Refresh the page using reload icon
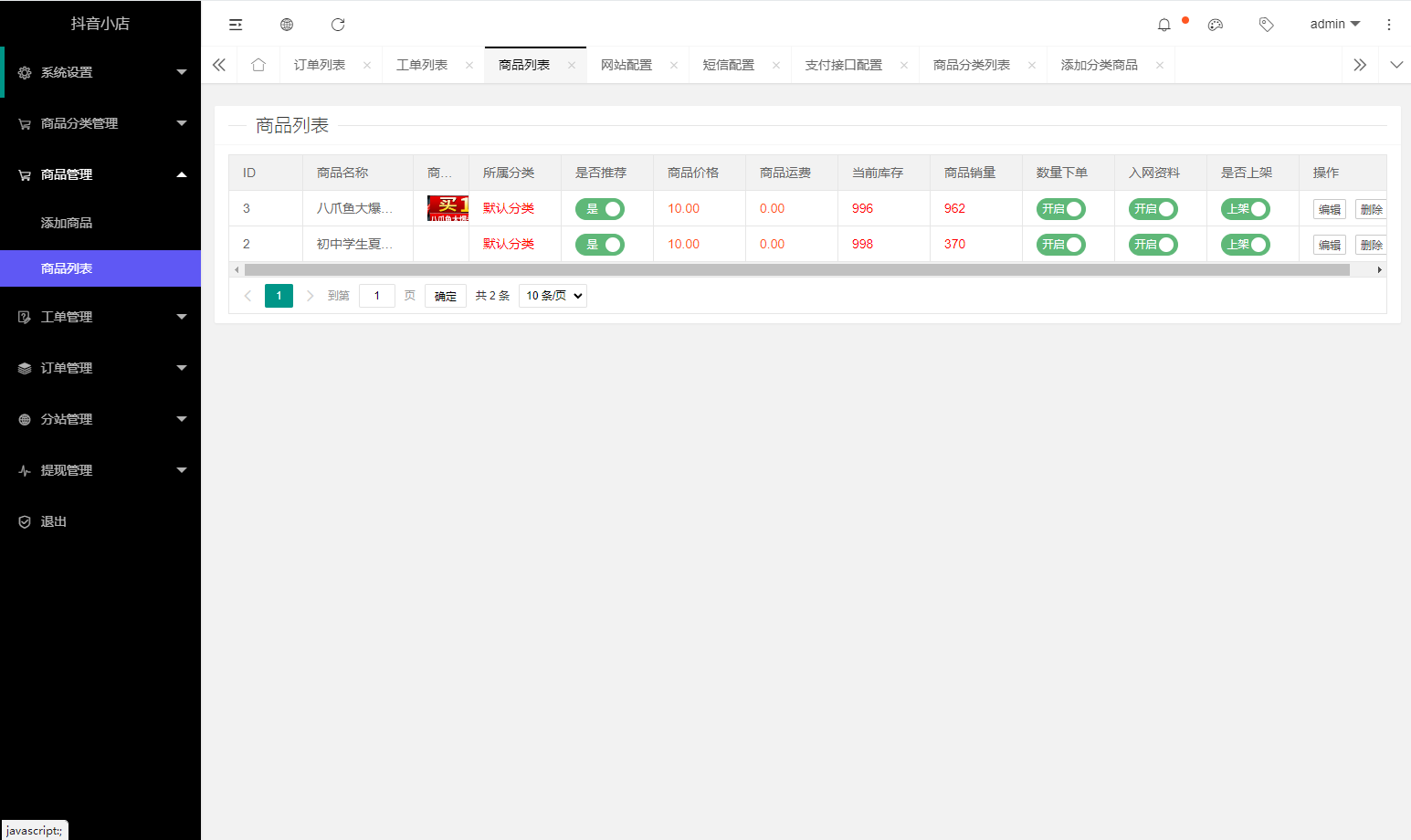The height and width of the screenshot is (840, 1411). click(337, 24)
